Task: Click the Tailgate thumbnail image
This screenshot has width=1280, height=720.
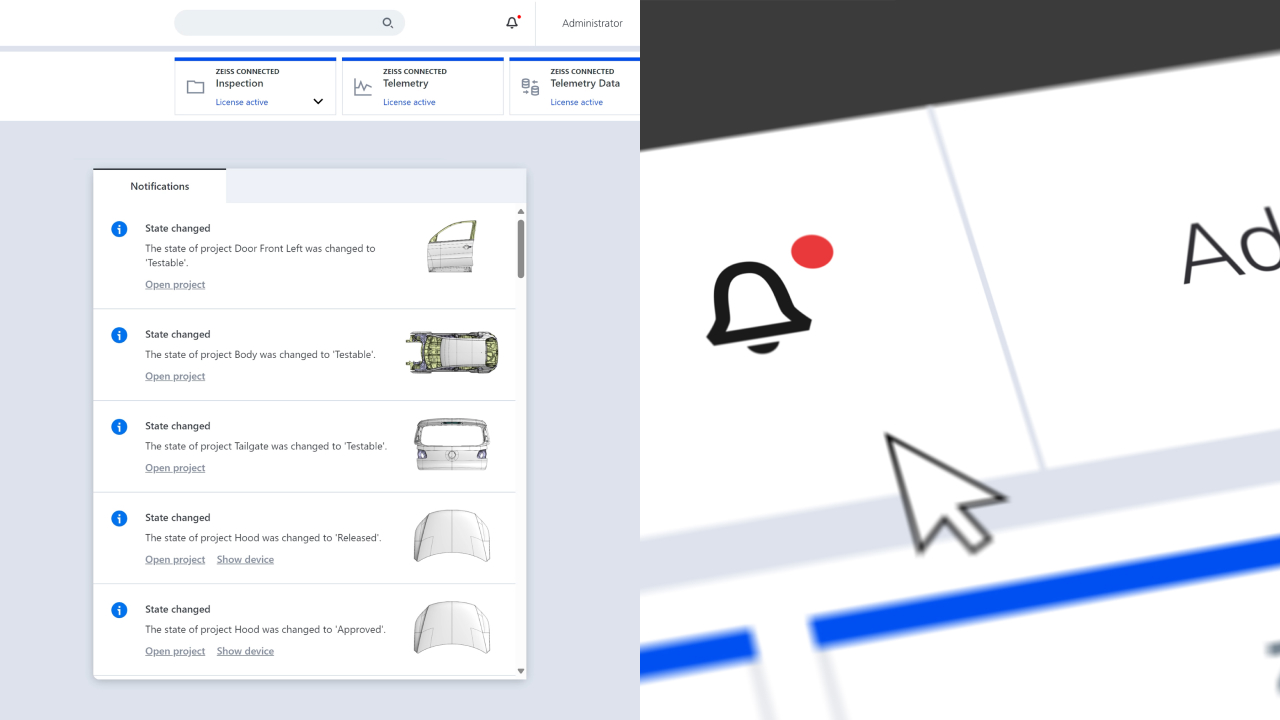Action: coord(452,445)
